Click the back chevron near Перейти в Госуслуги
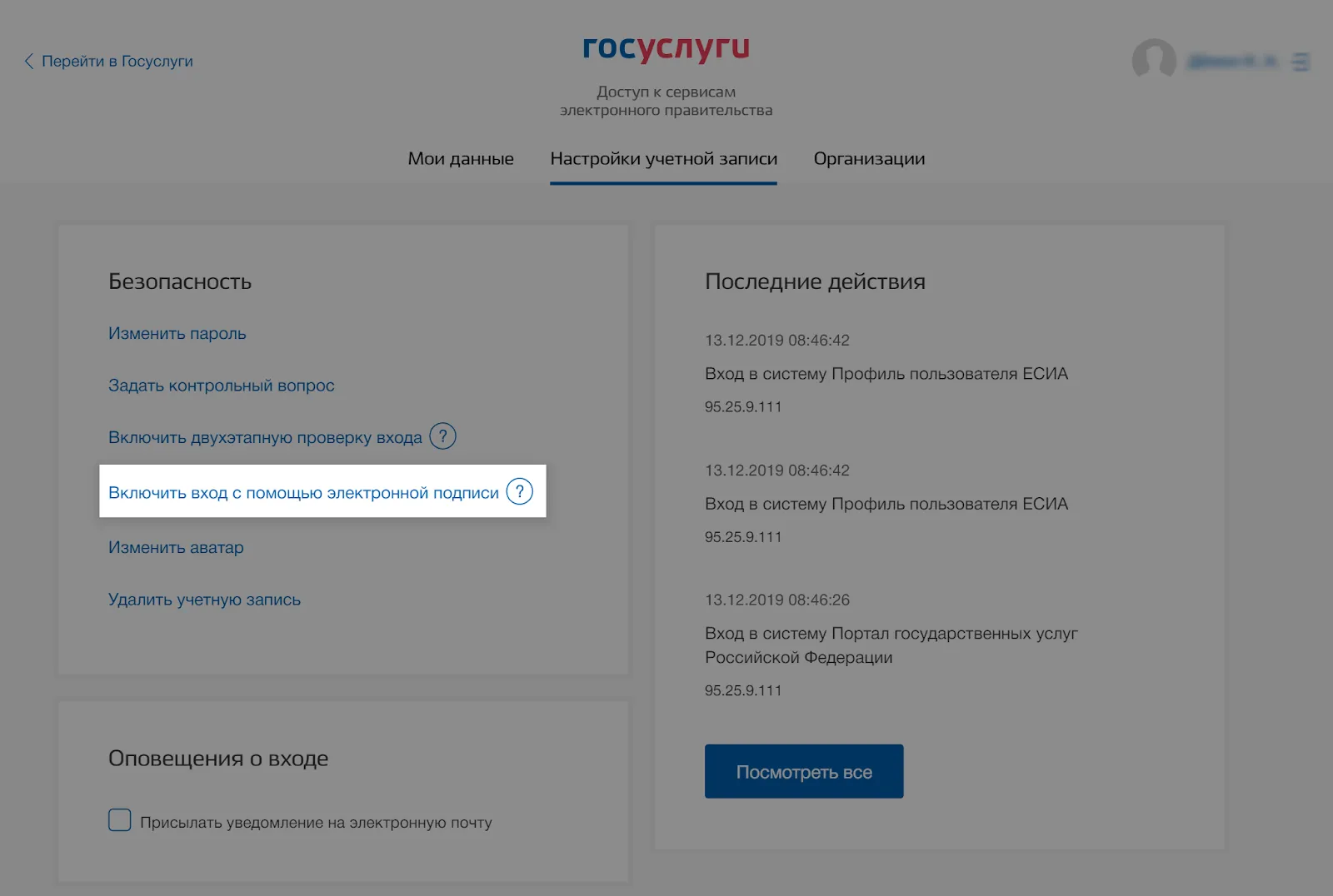Screen dimensions: 1333x896 (29, 61)
